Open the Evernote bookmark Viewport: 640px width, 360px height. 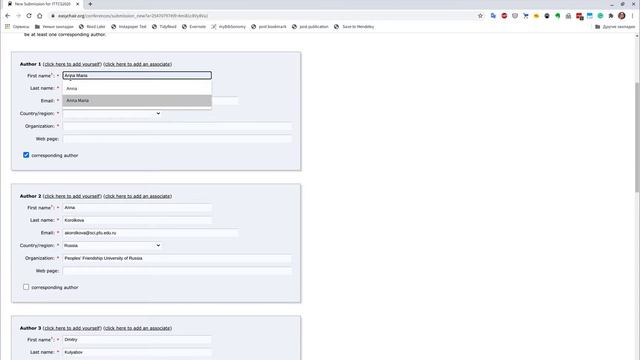(x=193, y=27)
